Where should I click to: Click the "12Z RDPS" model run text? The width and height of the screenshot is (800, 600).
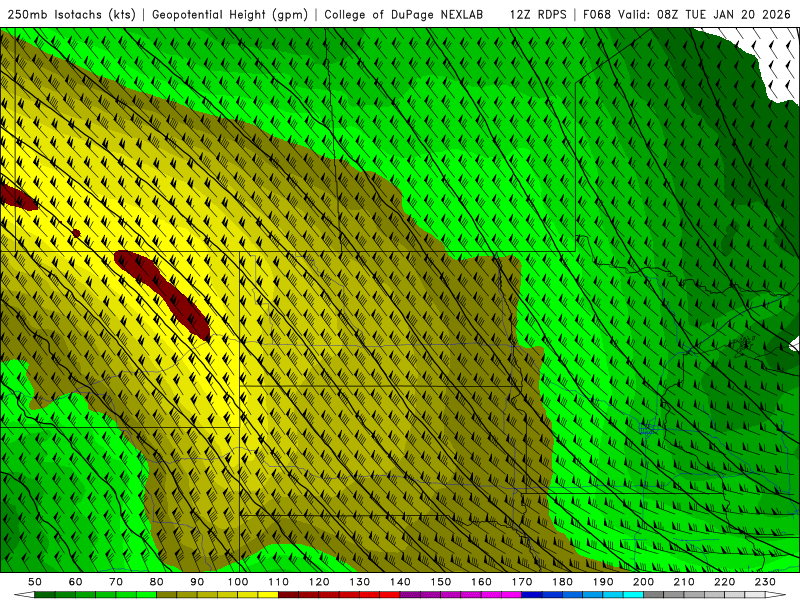[538, 14]
